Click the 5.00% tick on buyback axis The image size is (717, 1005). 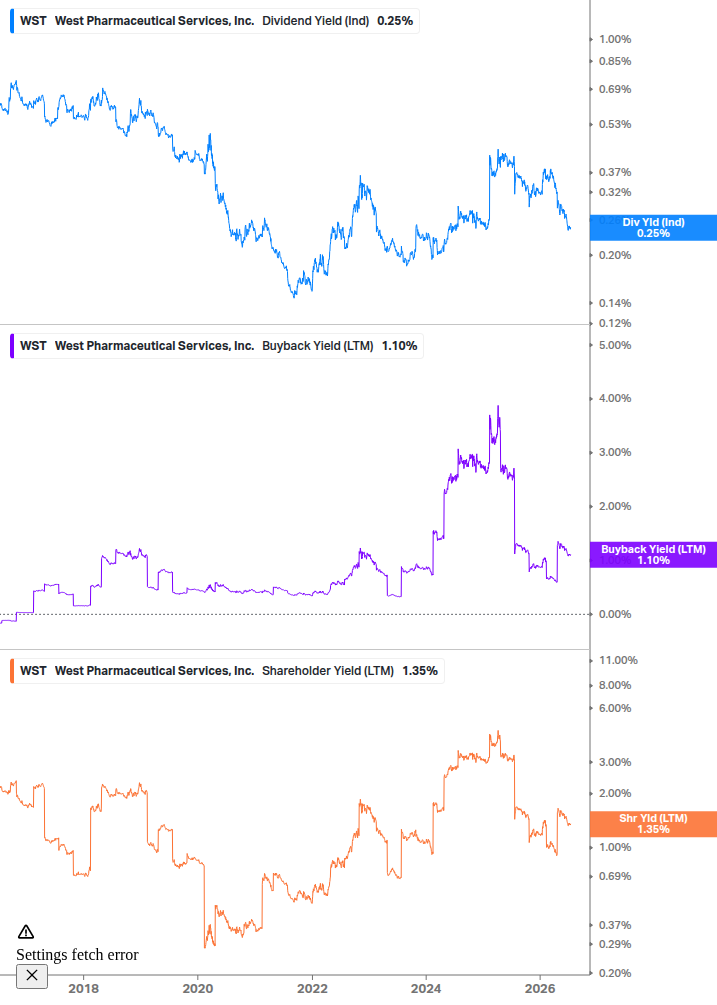pos(615,345)
